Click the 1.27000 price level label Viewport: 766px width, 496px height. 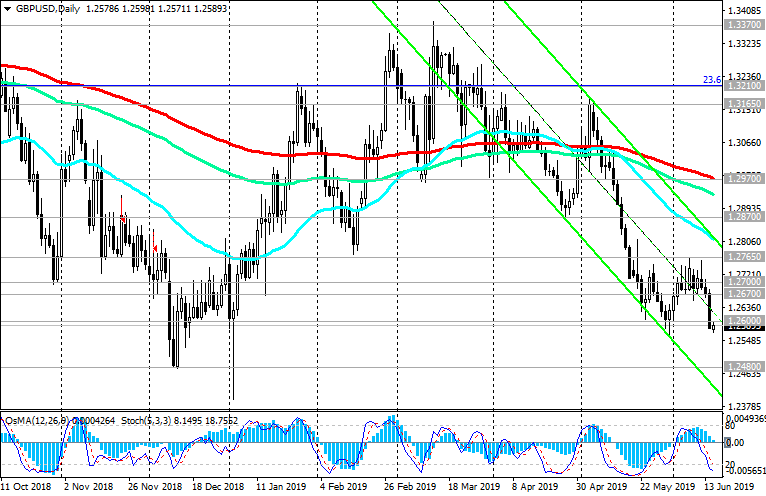744,282
